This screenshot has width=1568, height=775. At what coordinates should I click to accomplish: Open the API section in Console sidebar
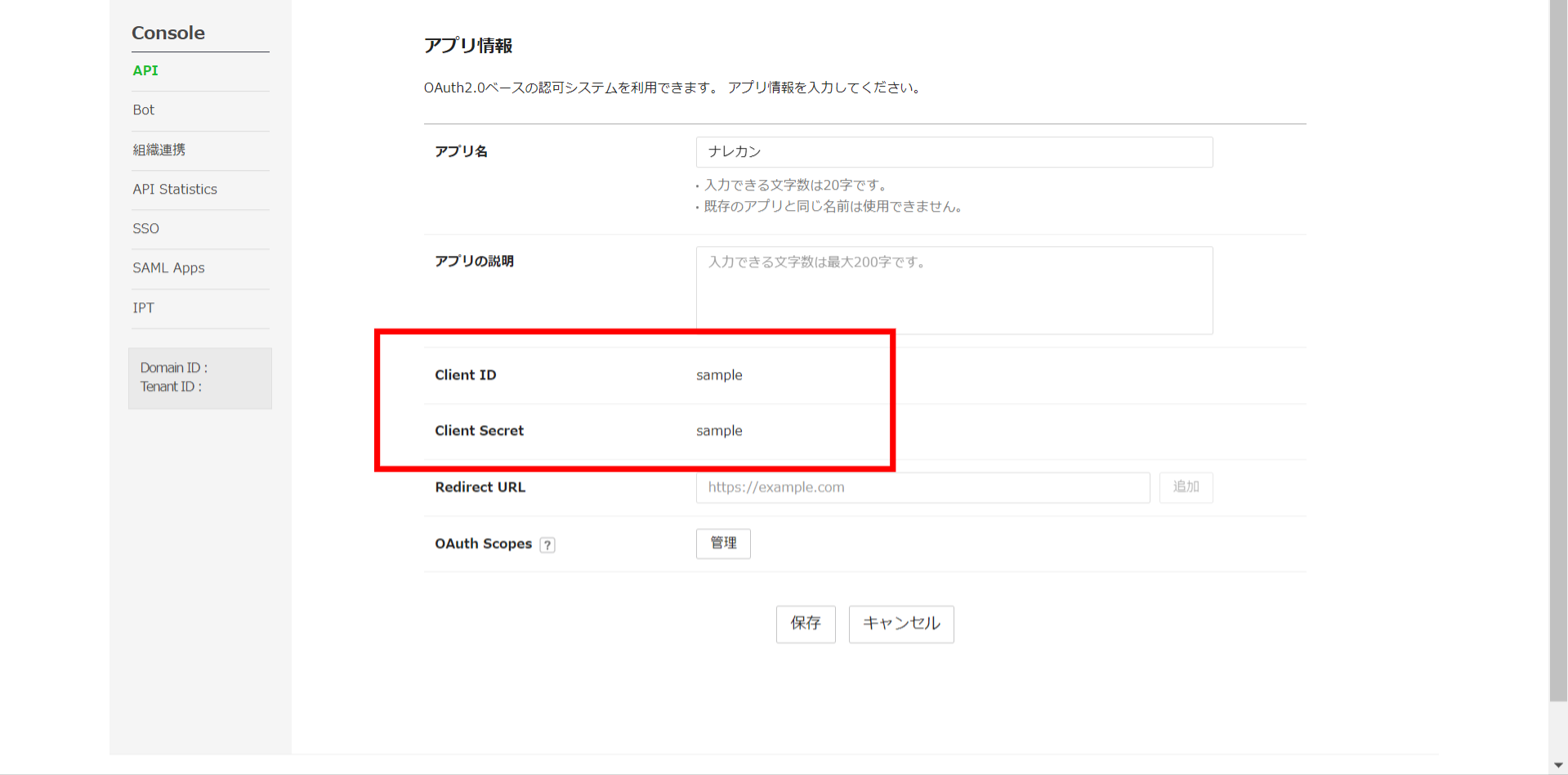pos(145,70)
